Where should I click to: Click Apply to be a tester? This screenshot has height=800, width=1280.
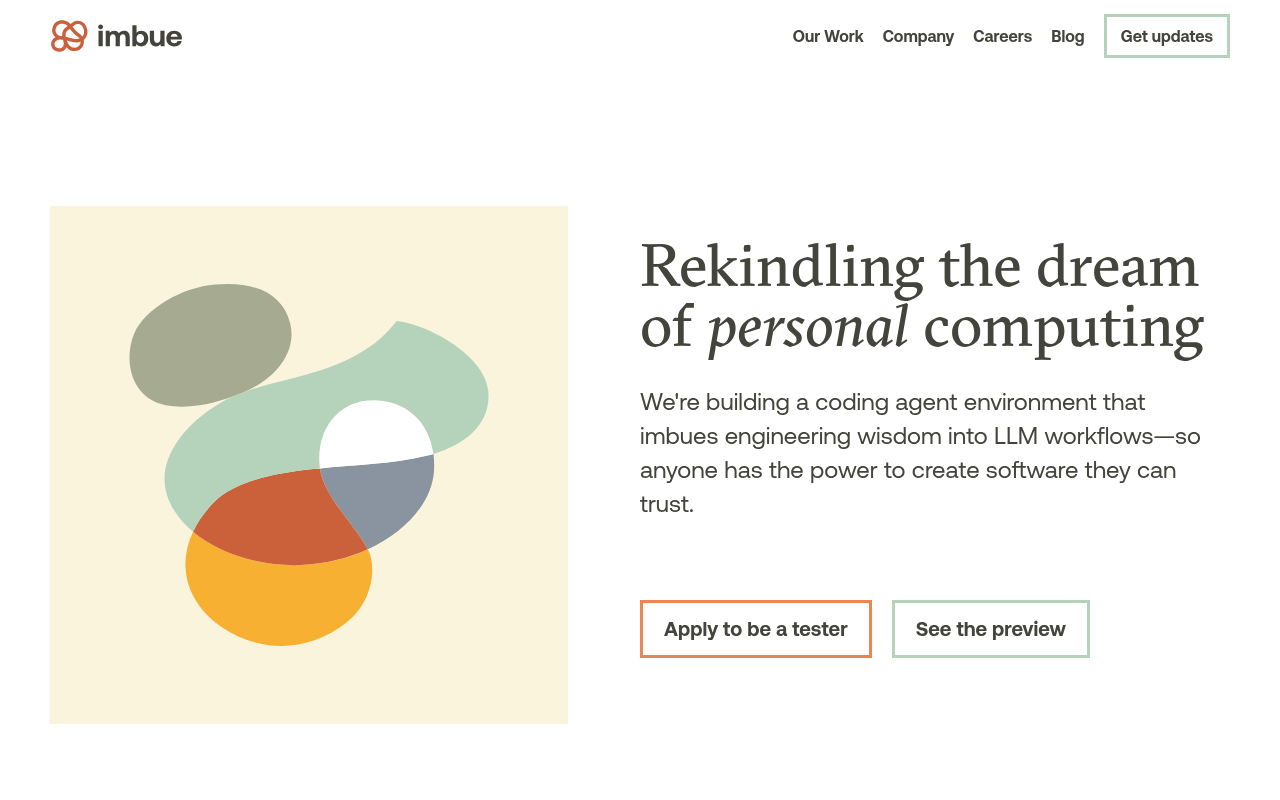tap(755, 629)
